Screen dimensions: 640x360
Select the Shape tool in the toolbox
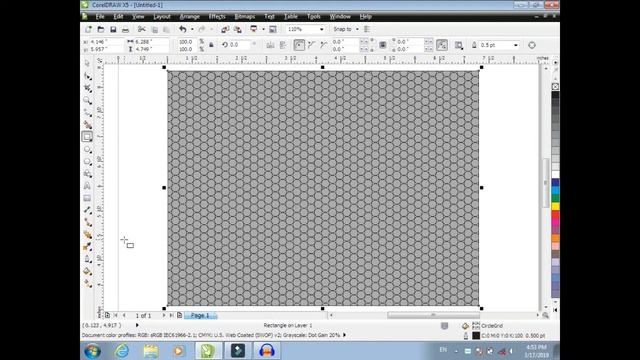[87, 76]
